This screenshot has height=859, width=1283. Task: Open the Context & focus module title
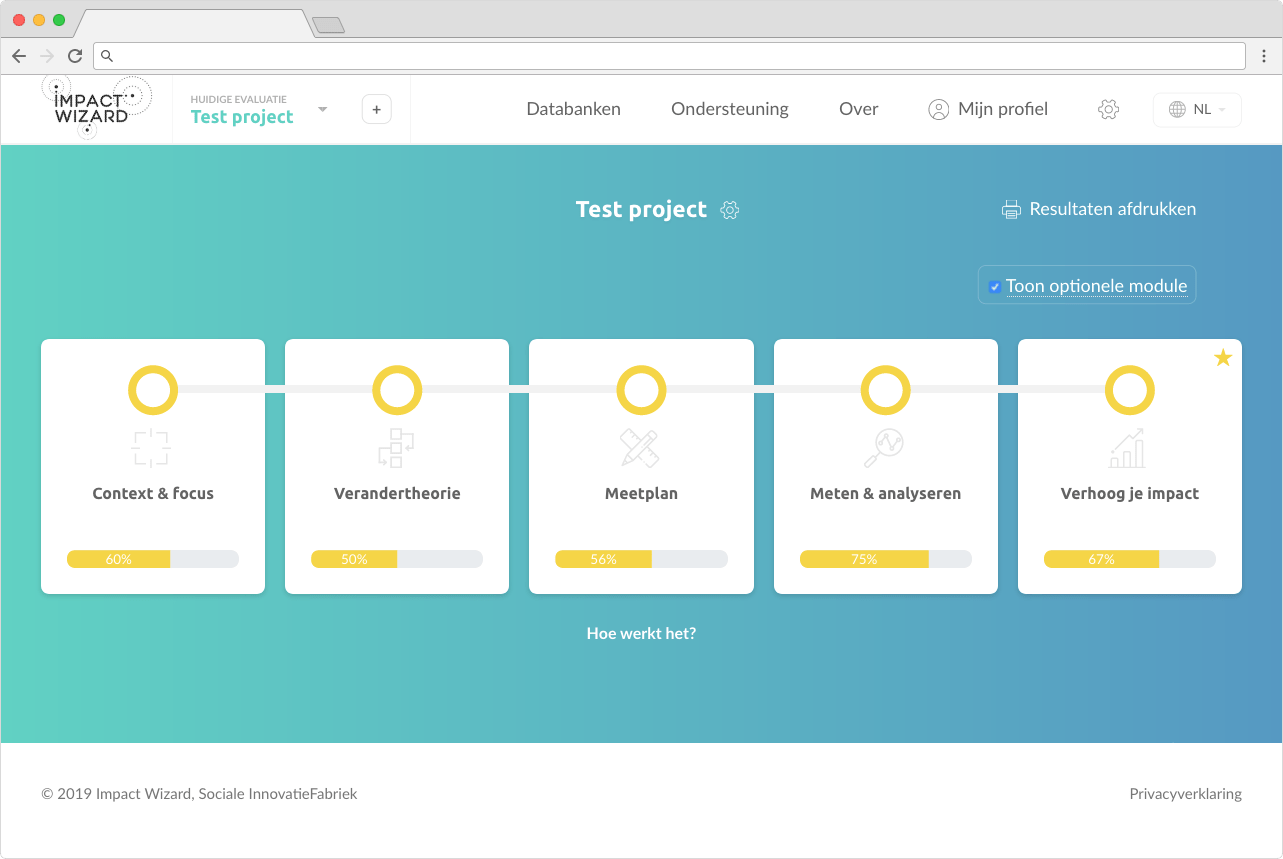pyautogui.click(x=153, y=493)
